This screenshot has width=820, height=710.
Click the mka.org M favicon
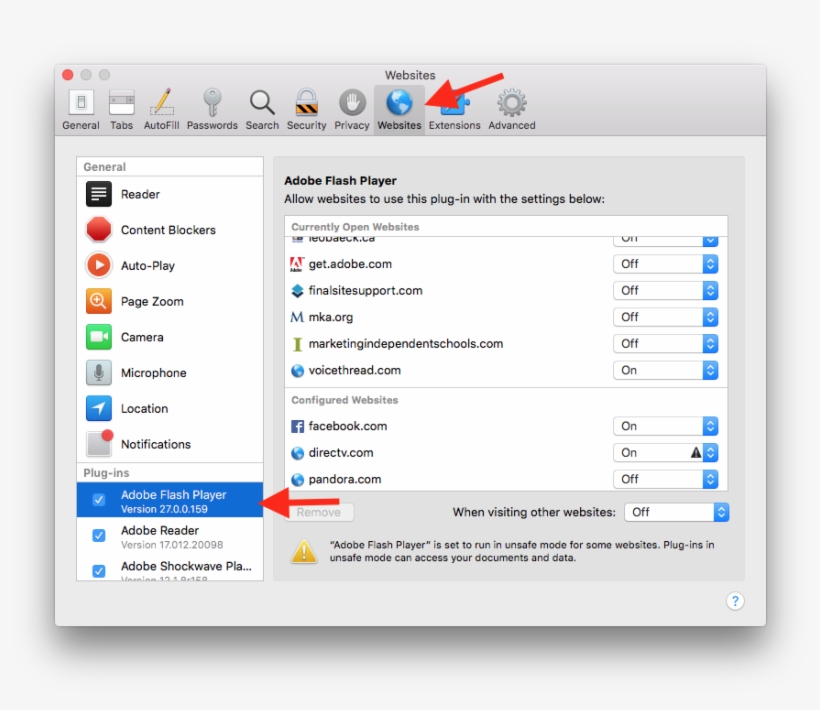pos(297,317)
